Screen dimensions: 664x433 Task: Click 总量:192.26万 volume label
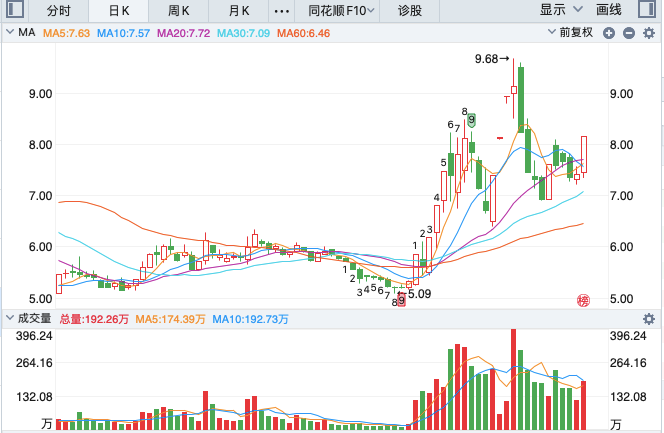tap(94, 319)
